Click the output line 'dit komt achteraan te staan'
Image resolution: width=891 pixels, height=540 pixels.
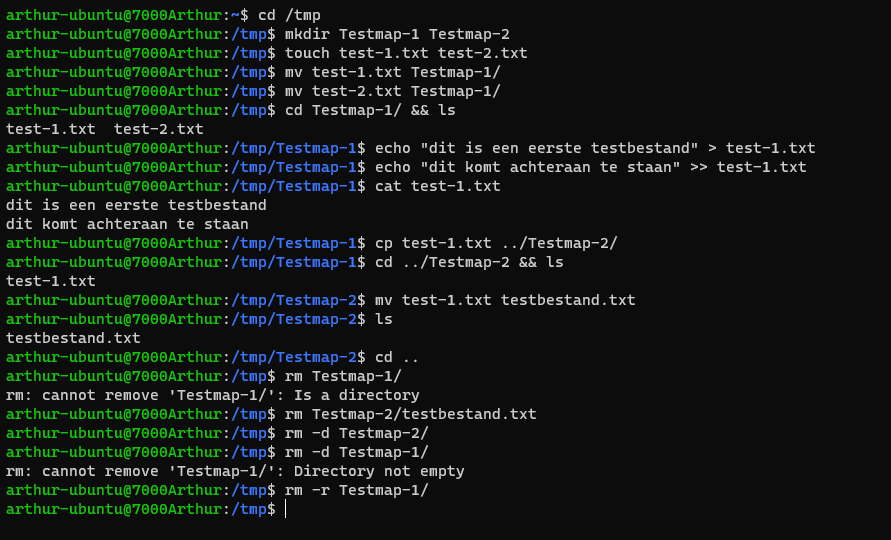127,225
